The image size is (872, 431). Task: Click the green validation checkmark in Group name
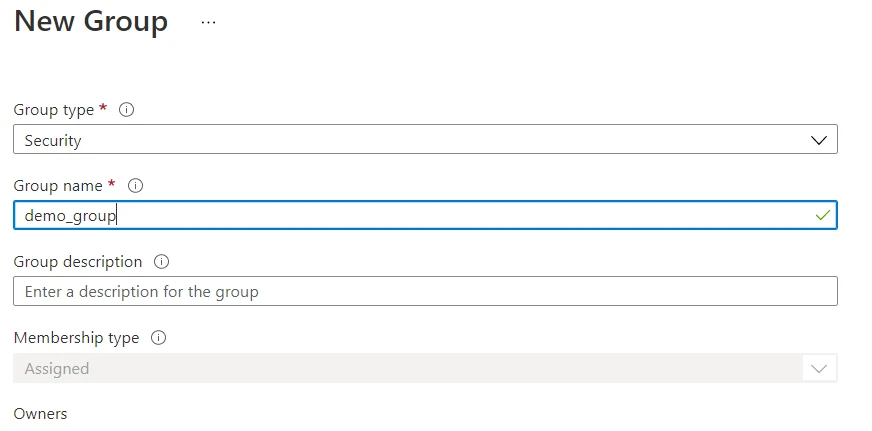[x=822, y=215]
